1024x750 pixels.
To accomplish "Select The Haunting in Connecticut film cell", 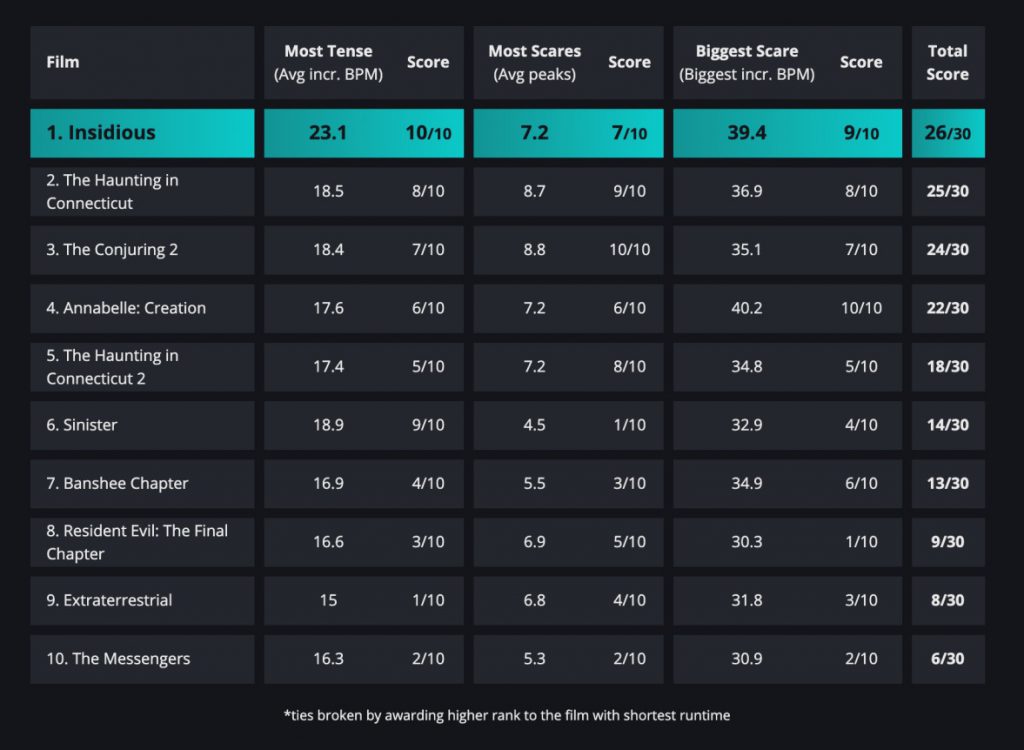I will click(x=112, y=191).
